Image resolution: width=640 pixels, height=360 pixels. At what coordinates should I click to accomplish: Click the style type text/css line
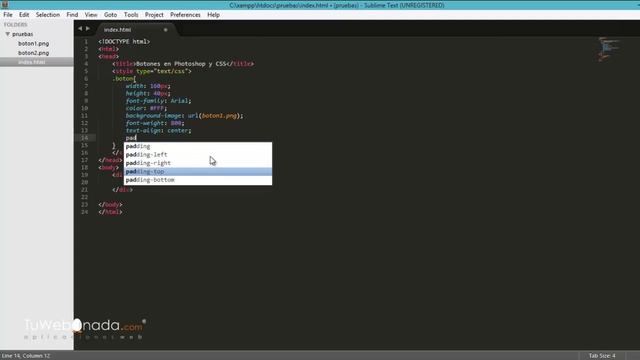pyautogui.click(x=152, y=71)
